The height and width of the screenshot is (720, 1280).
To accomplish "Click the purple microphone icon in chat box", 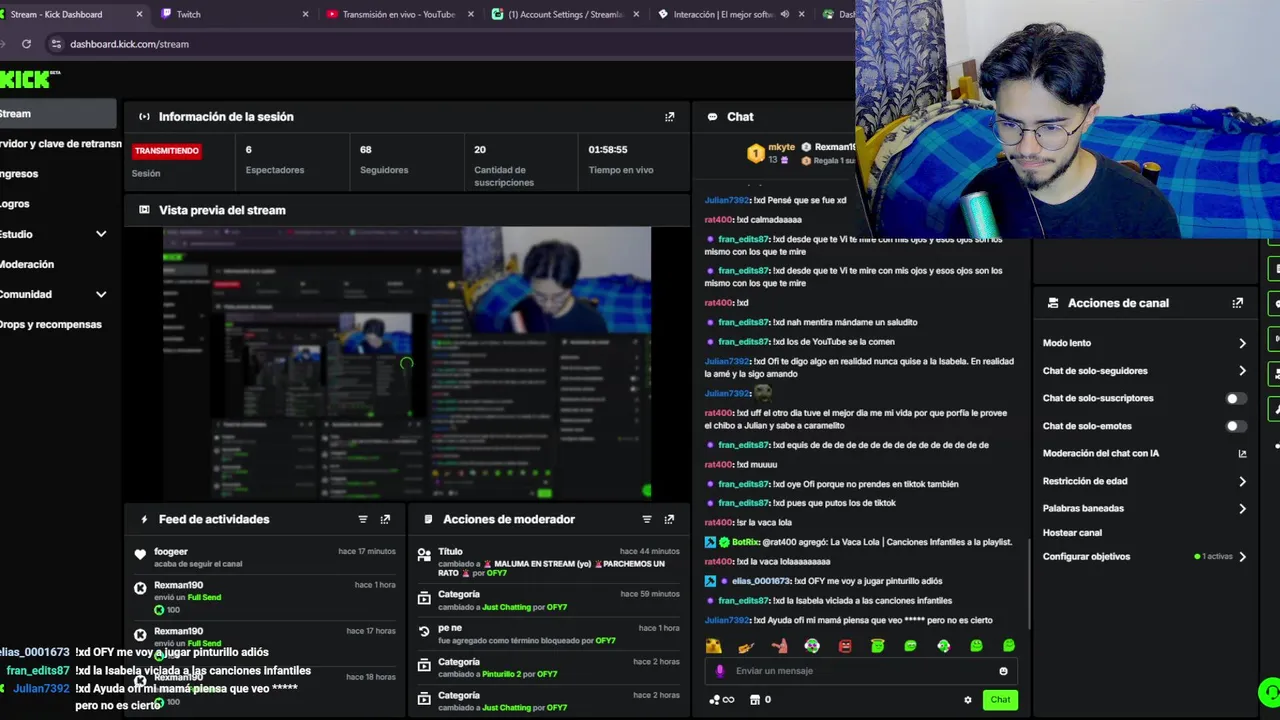I will 720,671.
